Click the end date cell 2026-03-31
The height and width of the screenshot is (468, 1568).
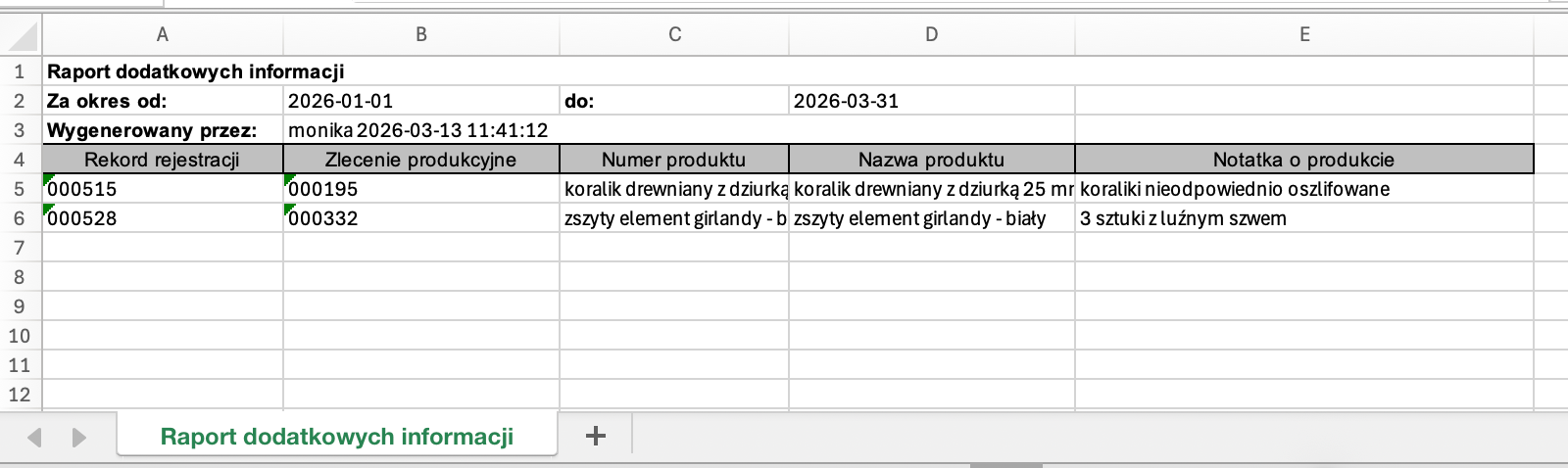coord(931,101)
